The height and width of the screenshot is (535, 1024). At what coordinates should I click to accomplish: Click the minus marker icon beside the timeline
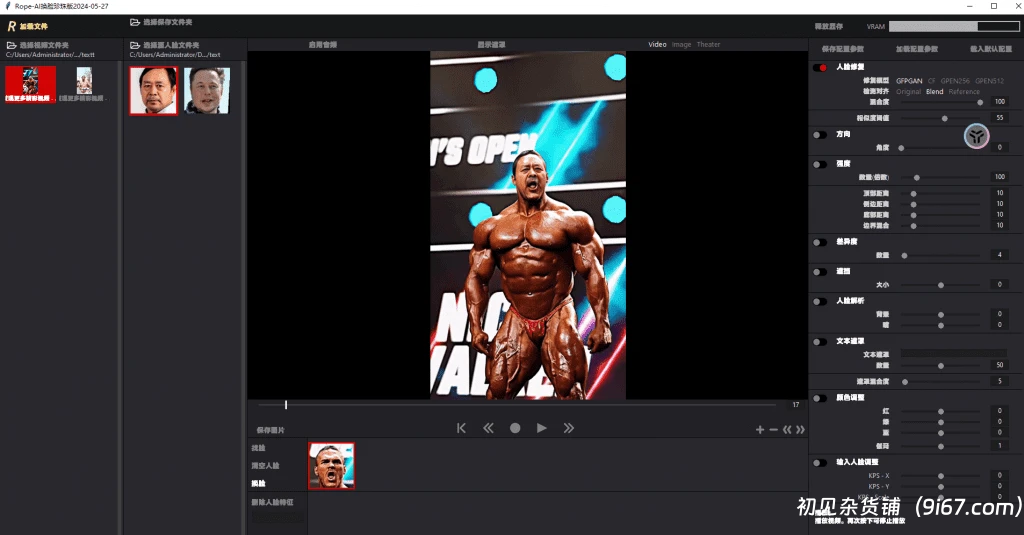[773, 430]
